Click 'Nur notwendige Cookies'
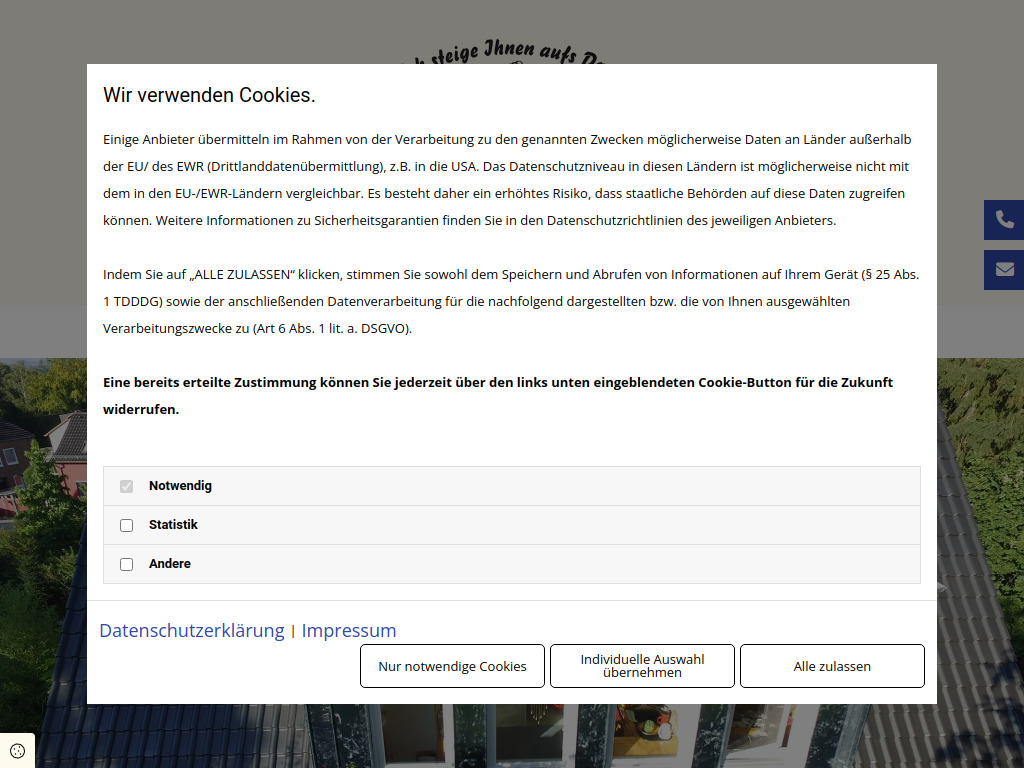The width and height of the screenshot is (1024, 768). (x=452, y=665)
